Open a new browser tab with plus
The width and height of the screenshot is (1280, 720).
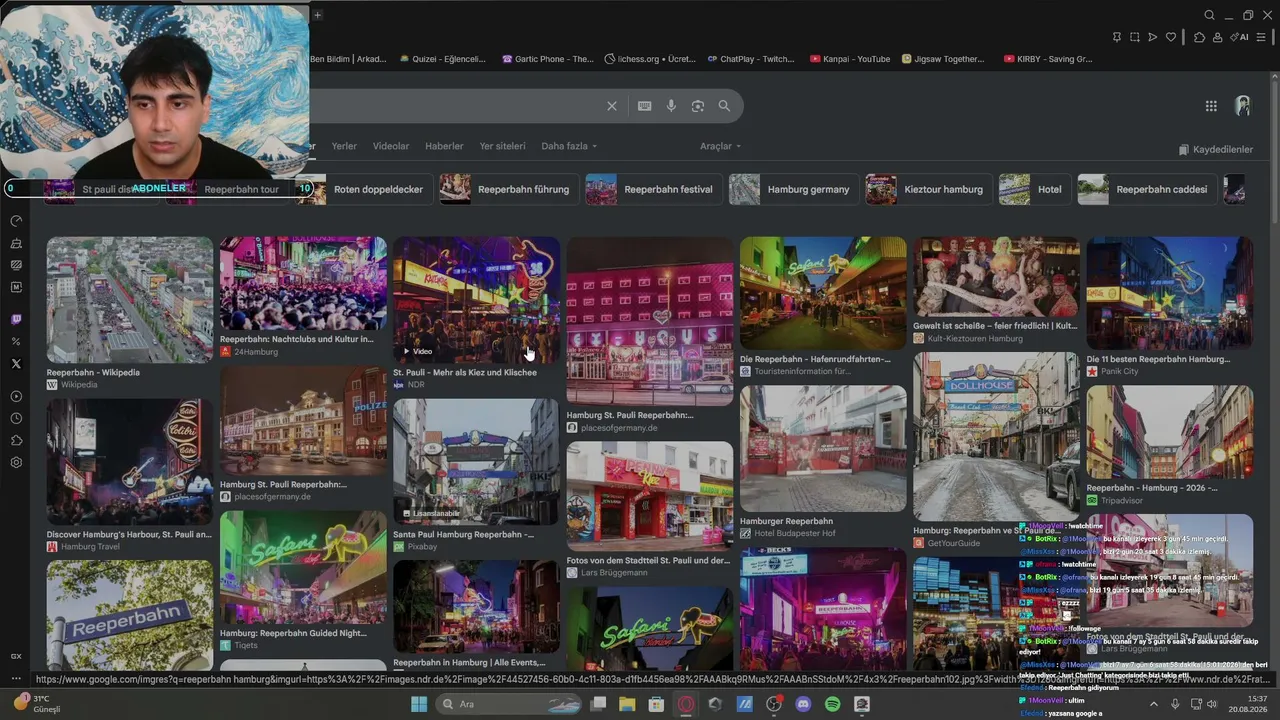(x=317, y=15)
